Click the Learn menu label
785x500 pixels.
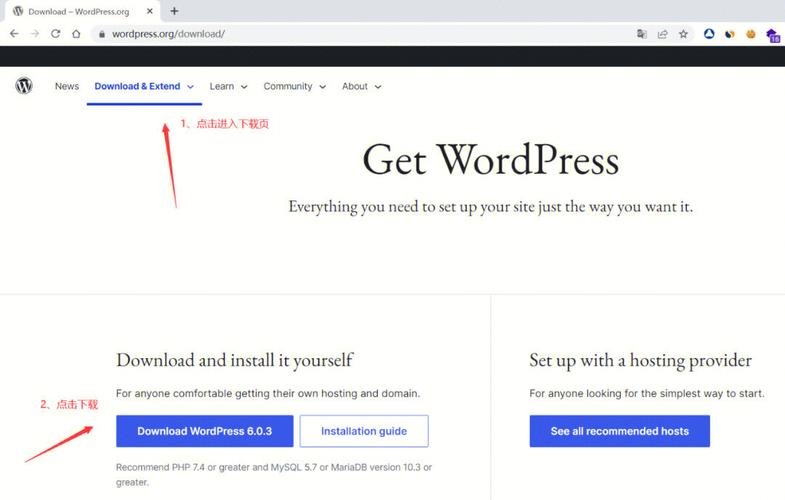coord(222,86)
